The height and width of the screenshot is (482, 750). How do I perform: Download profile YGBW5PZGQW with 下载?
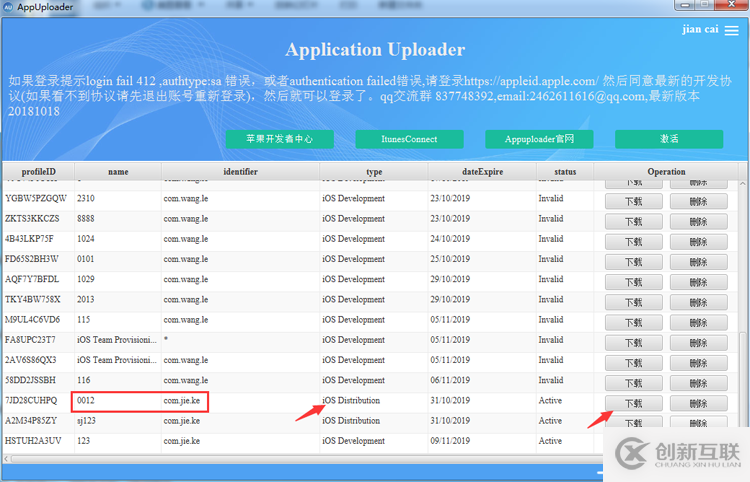point(634,202)
